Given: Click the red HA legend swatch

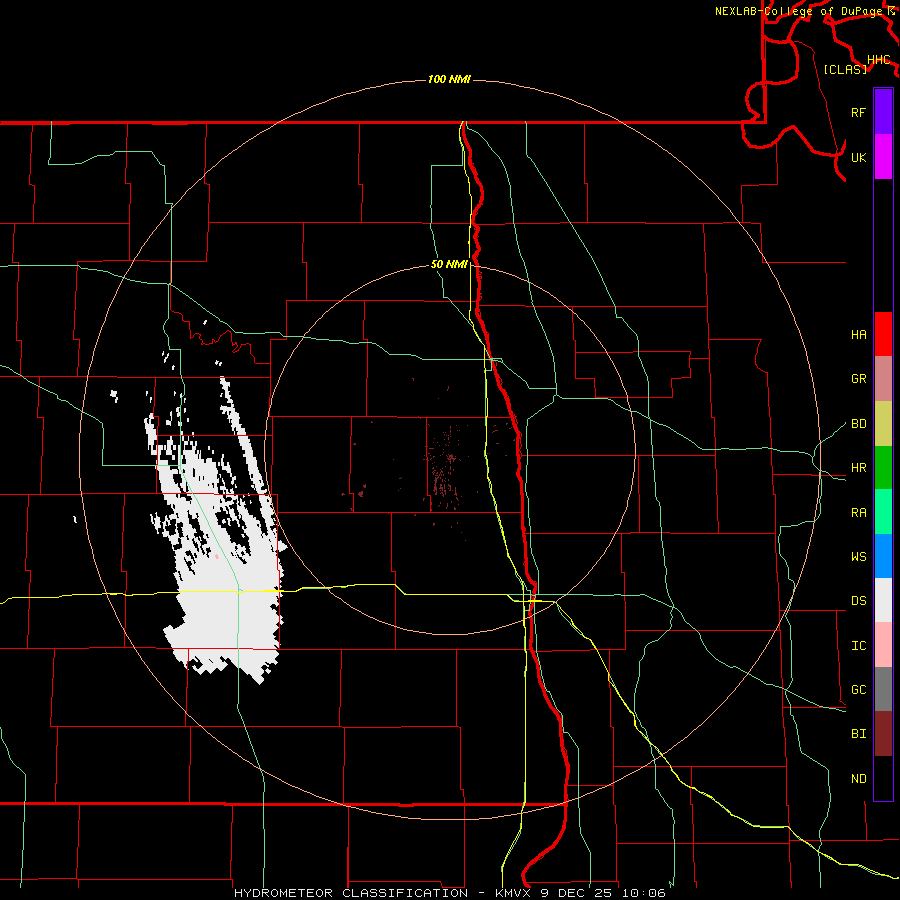Looking at the screenshot, I should pos(883,334).
